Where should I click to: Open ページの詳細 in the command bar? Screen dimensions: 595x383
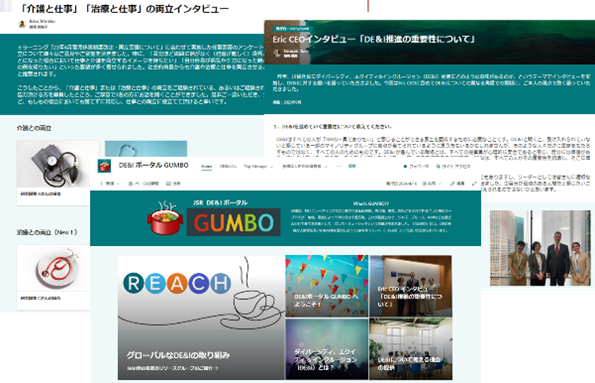(x=143, y=183)
